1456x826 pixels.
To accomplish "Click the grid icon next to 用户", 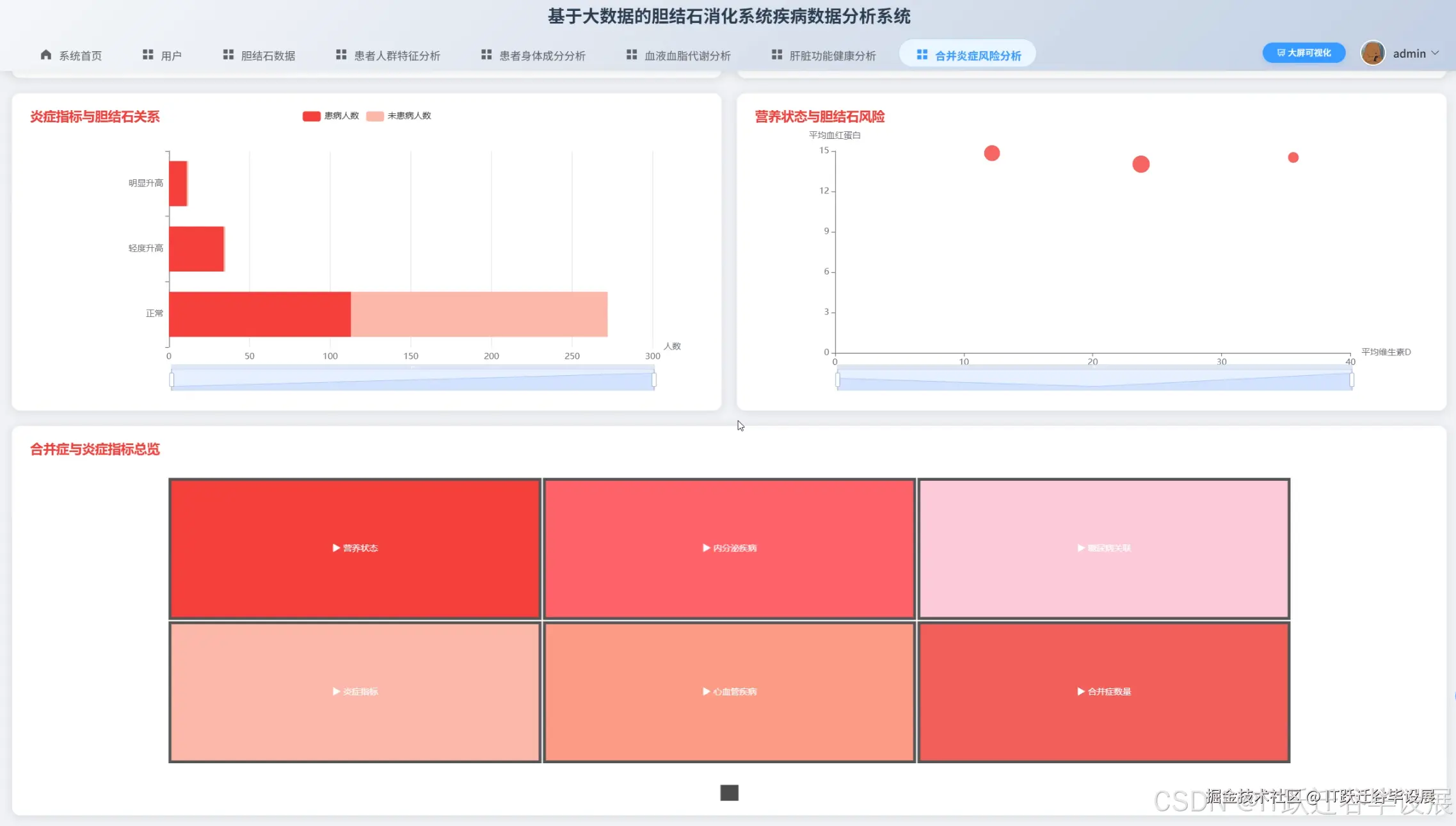I will click(148, 55).
